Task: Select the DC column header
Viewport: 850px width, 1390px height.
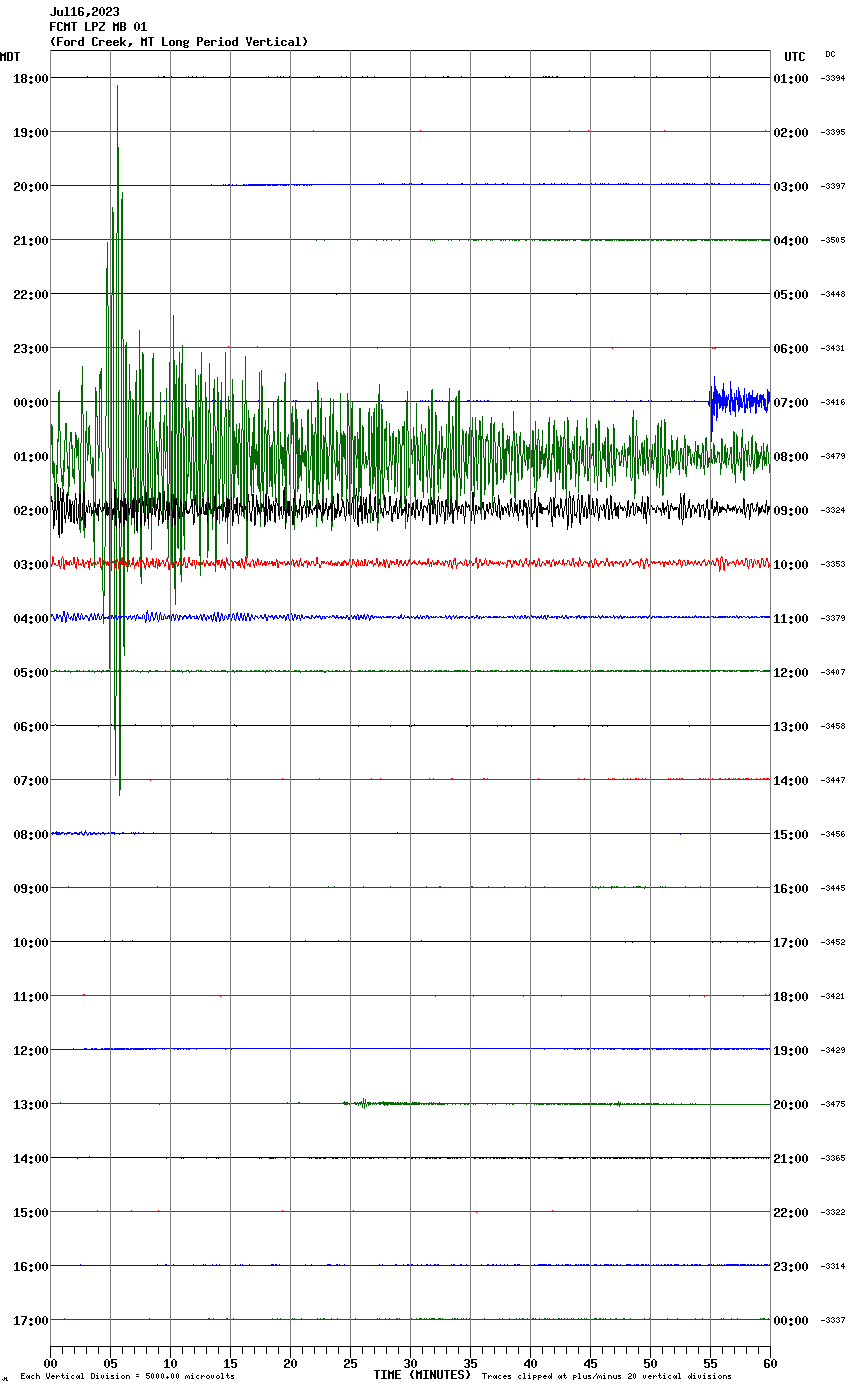Action: tap(830, 54)
